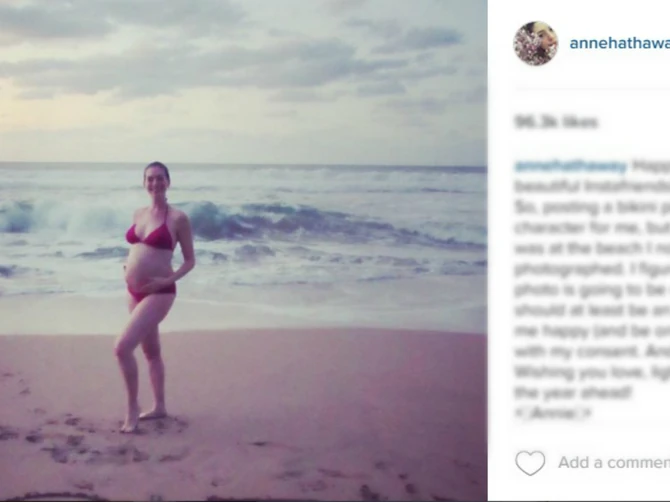This screenshot has height=502, width=670.
Task: Click the woman's feet on the sand
Action: (143, 420)
